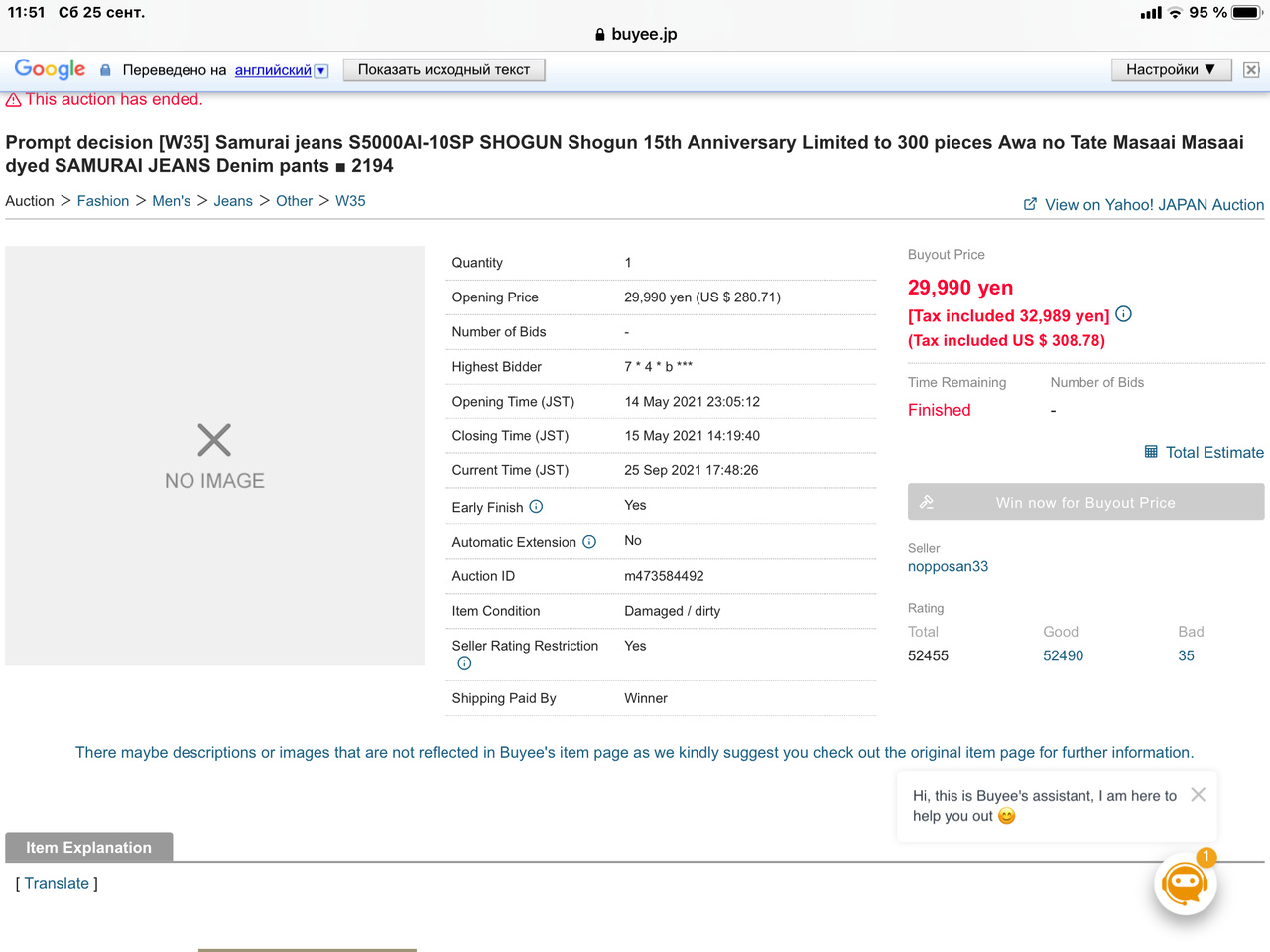Click the tax included price info icon
The image size is (1270, 952).
pyautogui.click(x=1123, y=314)
